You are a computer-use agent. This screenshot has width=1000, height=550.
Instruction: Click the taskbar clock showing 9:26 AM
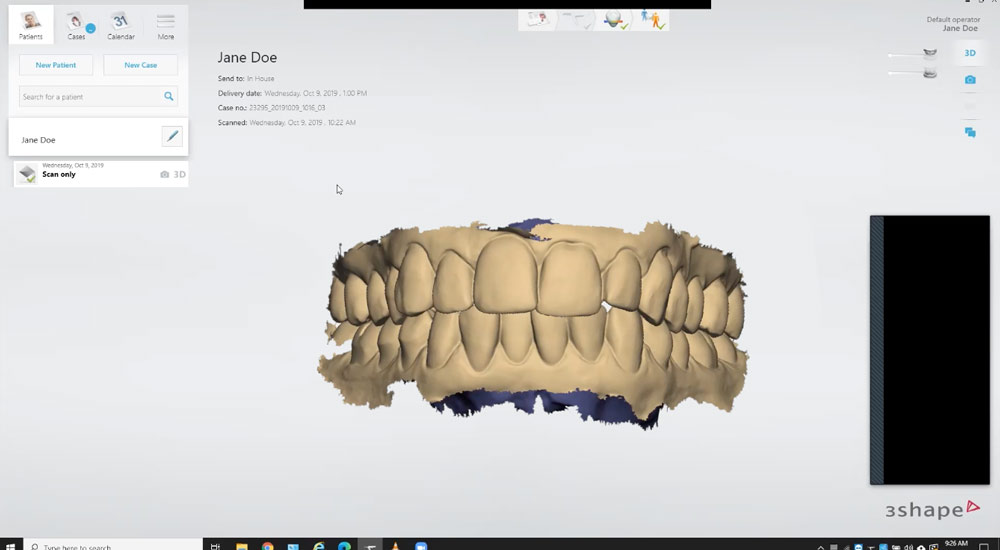pos(956,544)
